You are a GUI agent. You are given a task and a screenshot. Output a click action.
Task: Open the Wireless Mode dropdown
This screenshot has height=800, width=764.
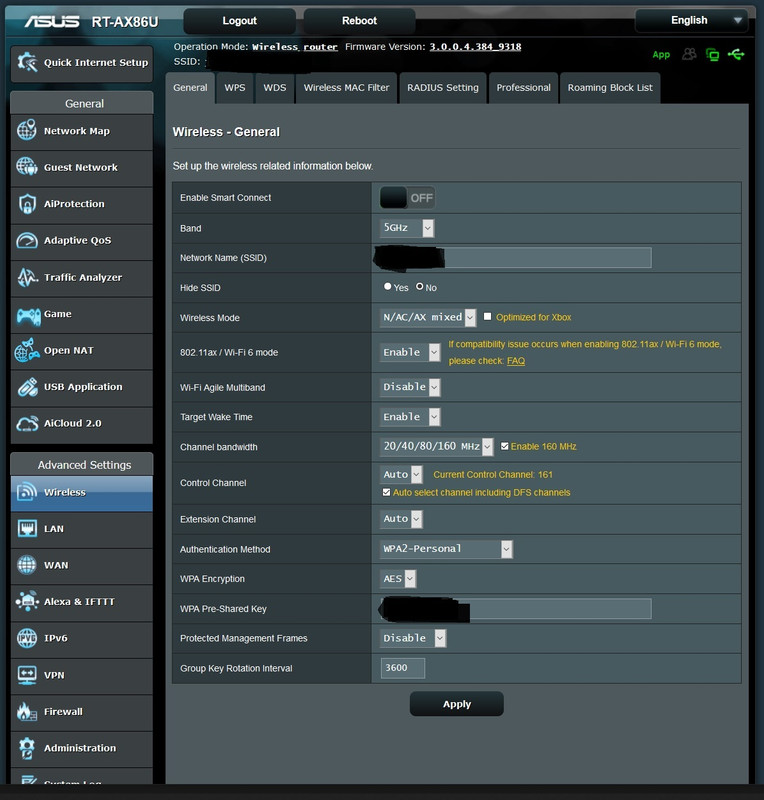point(428,317)
